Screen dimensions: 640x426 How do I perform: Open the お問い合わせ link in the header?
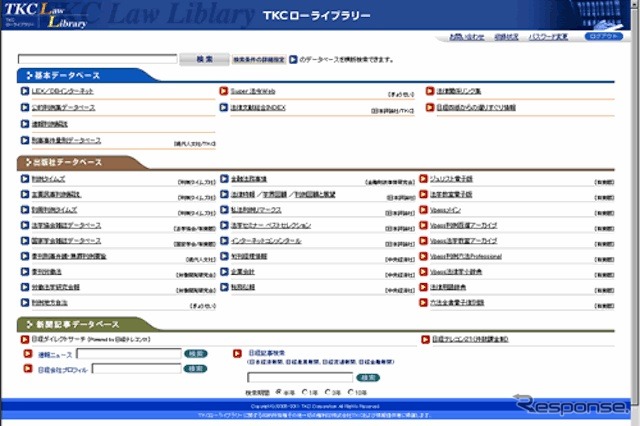coord(467,37)
